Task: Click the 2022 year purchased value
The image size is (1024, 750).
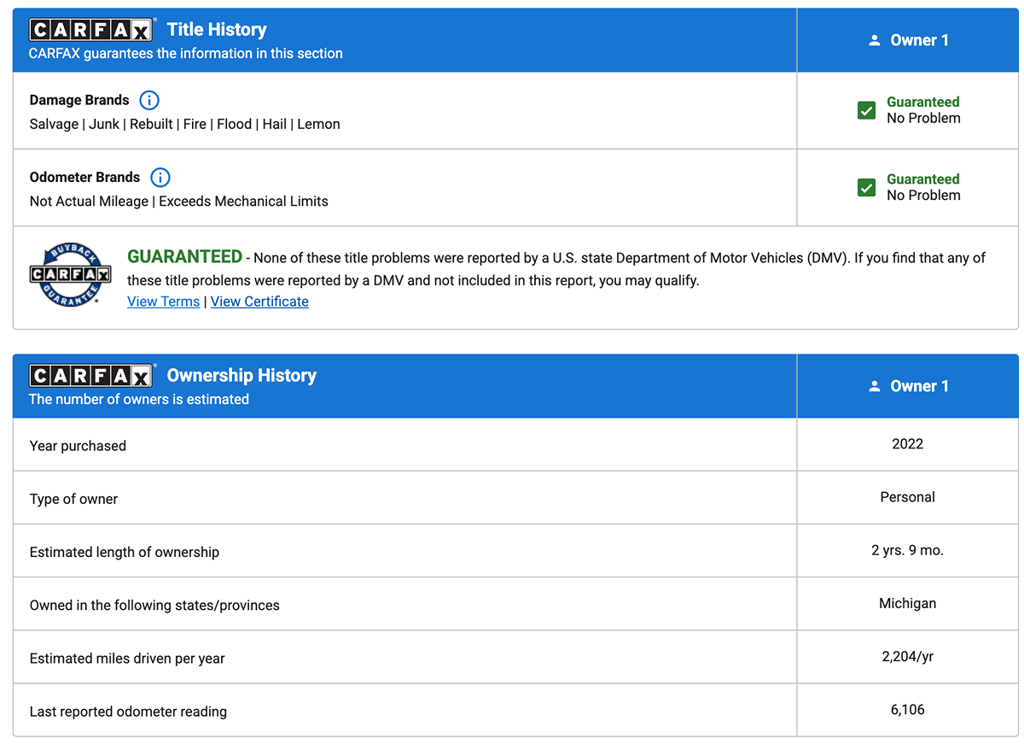Action: tap(907, 444)
